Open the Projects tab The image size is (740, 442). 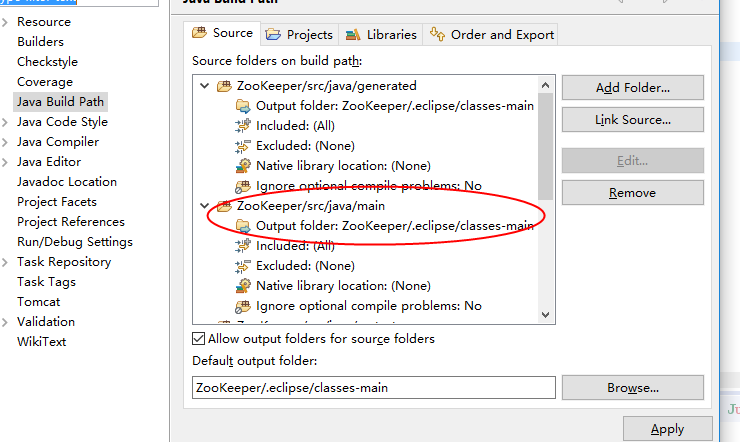point(299,34)
